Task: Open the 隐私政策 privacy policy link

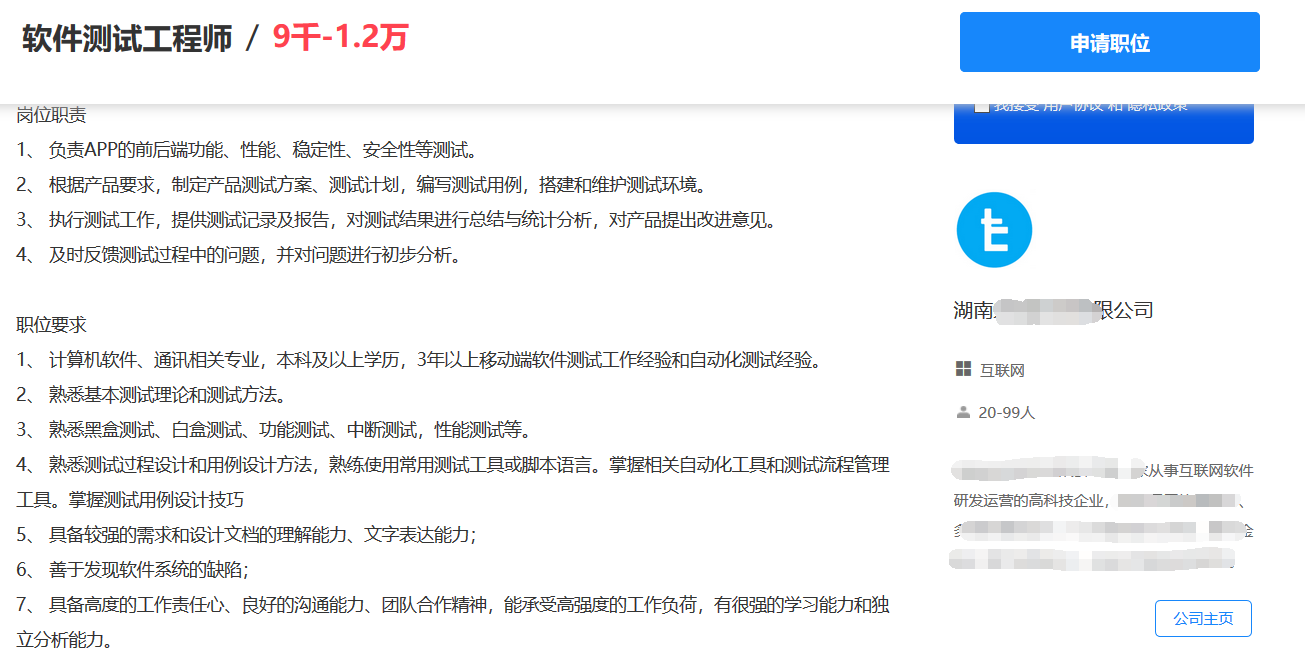Action: pos(1158,106)
